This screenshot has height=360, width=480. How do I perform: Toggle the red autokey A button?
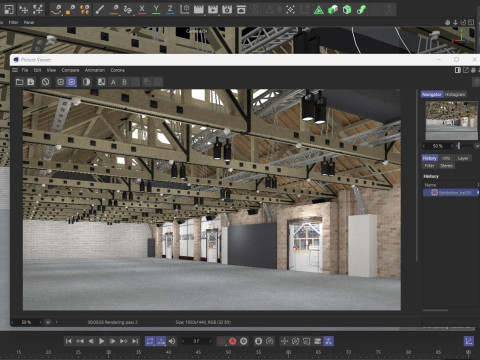(x=233, y=341)
